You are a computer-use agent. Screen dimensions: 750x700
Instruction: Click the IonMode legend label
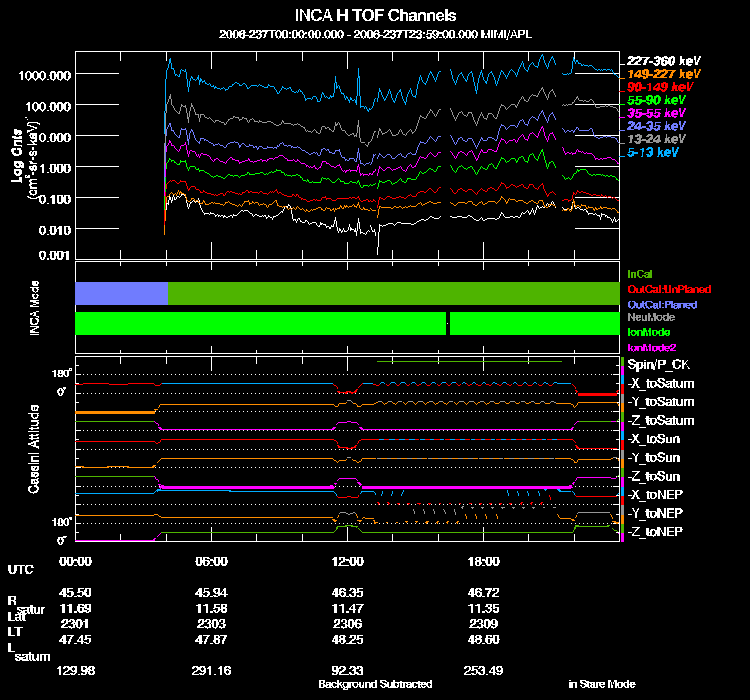(649, 332)
